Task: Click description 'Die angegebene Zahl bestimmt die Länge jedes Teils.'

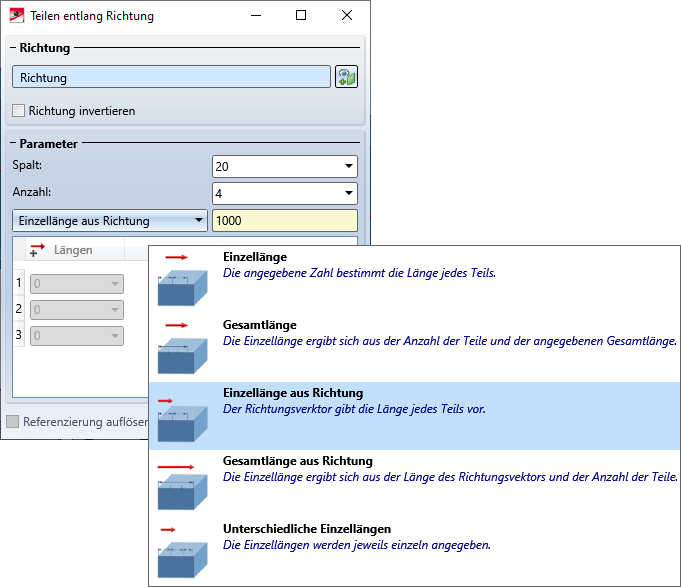Action: point(359,273)
